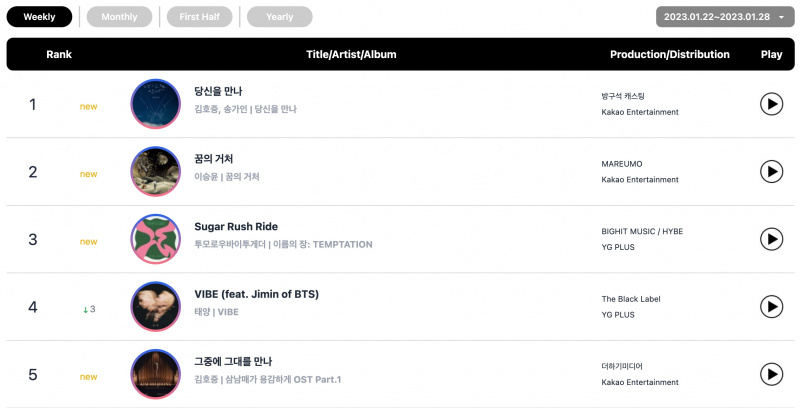This screenshot has height=408, width=800.
Task: Switch to the Yearly chart tab
Action: [280, 17]
